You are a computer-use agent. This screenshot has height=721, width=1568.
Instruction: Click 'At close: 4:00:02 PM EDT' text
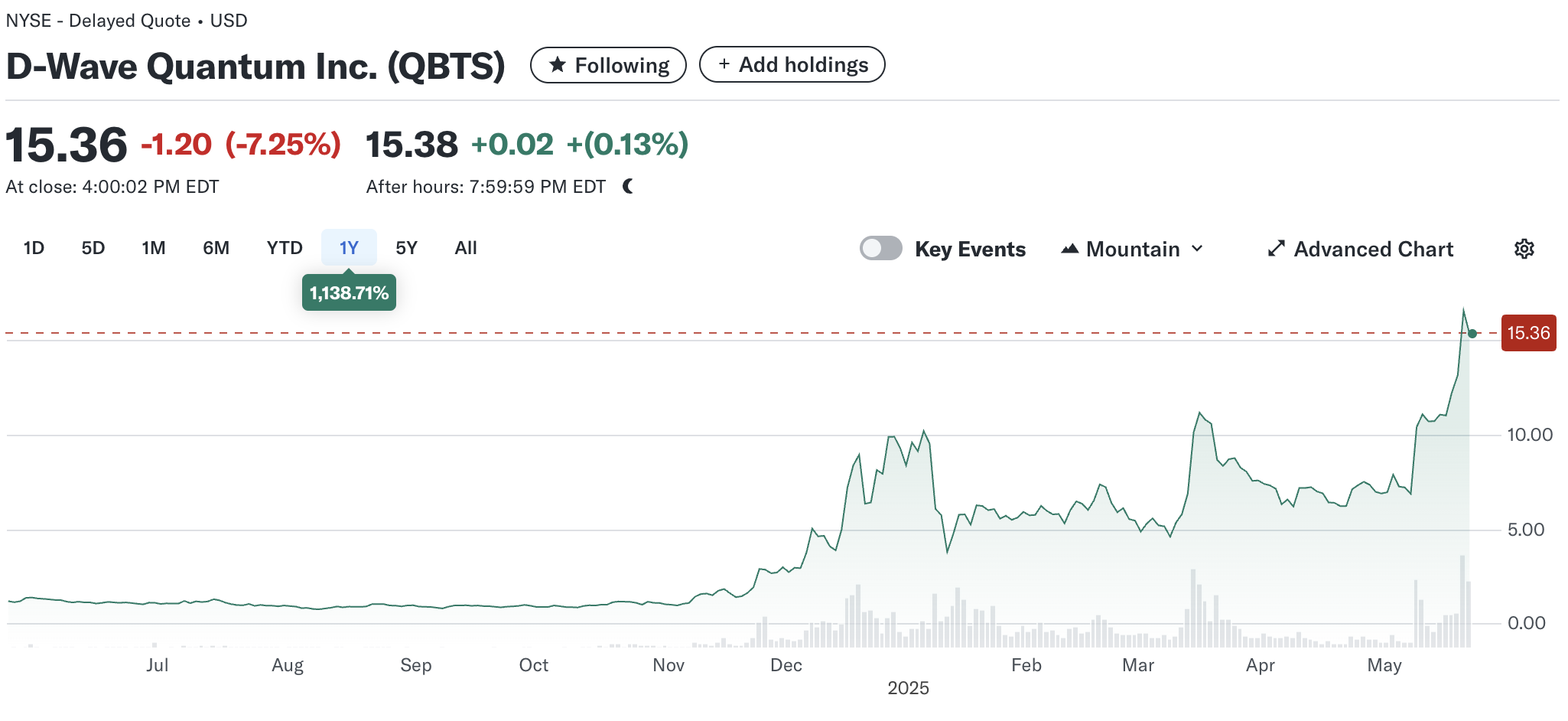point(112,187)
